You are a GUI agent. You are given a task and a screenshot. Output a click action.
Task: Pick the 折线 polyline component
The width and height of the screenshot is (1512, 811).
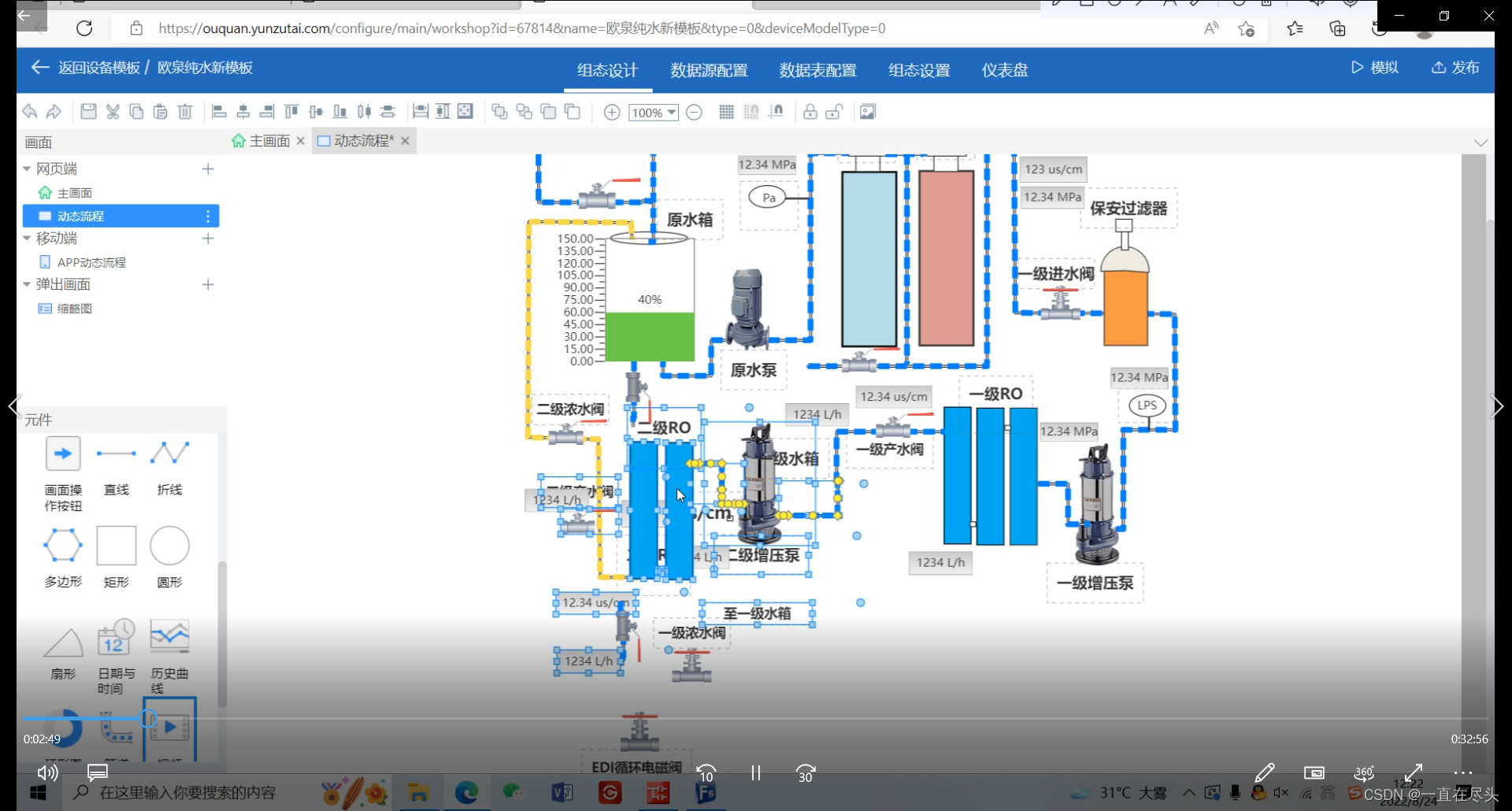pos(169,466)
